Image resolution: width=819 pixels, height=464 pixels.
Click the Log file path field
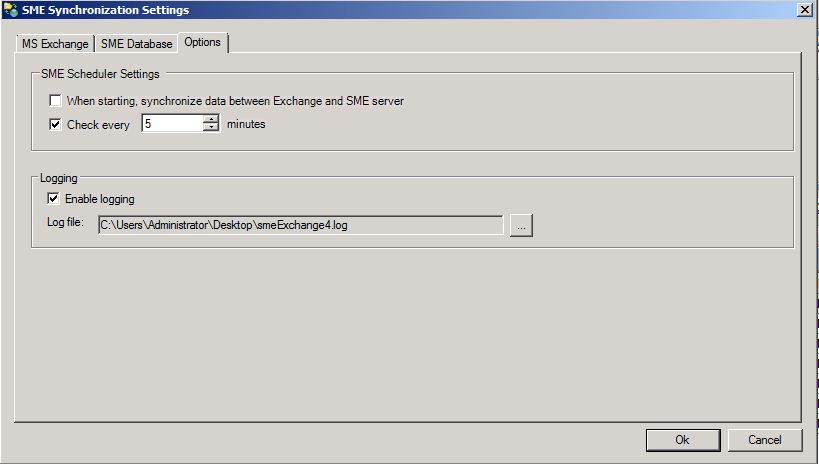300,225
